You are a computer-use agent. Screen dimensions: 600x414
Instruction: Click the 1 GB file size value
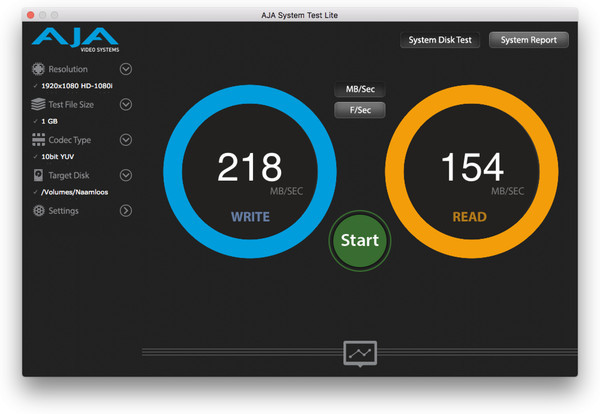click(x=49, y=121)
